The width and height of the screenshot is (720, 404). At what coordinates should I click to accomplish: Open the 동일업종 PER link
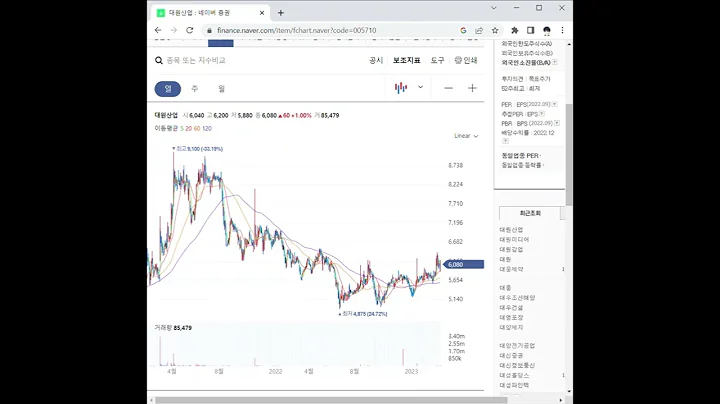point(520,156)
